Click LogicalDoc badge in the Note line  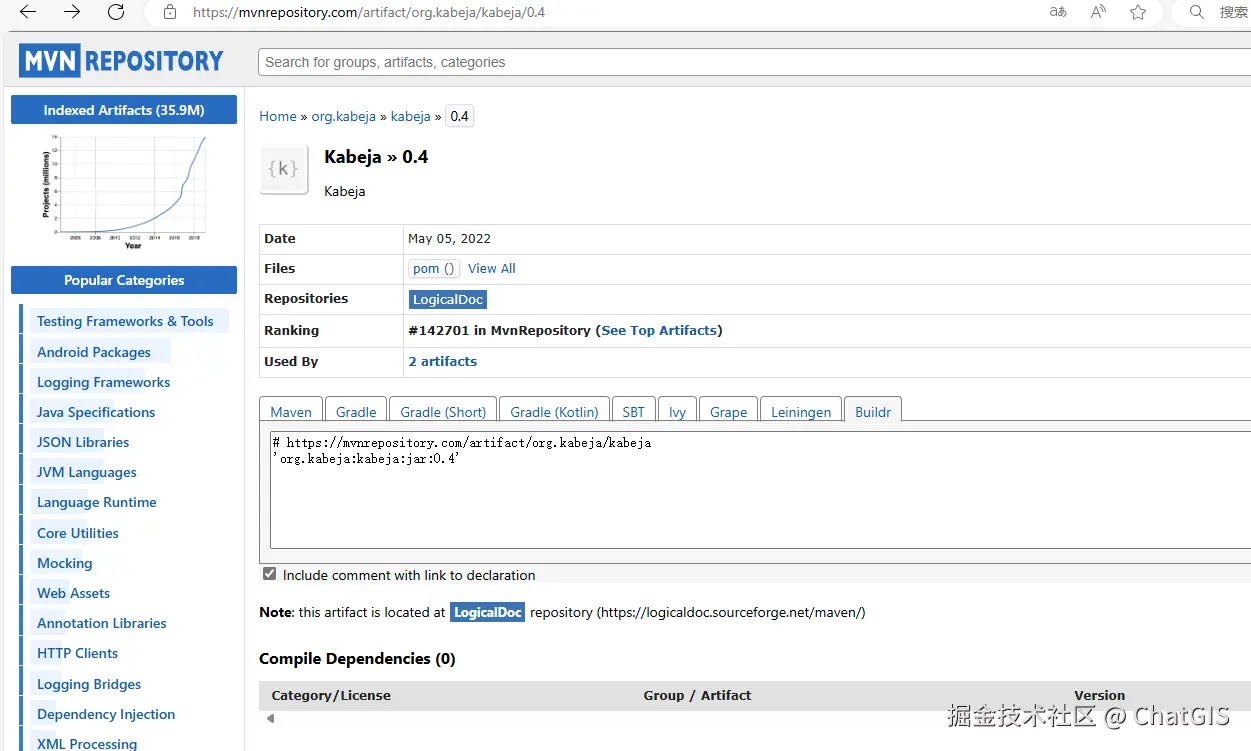coord(487,612)
